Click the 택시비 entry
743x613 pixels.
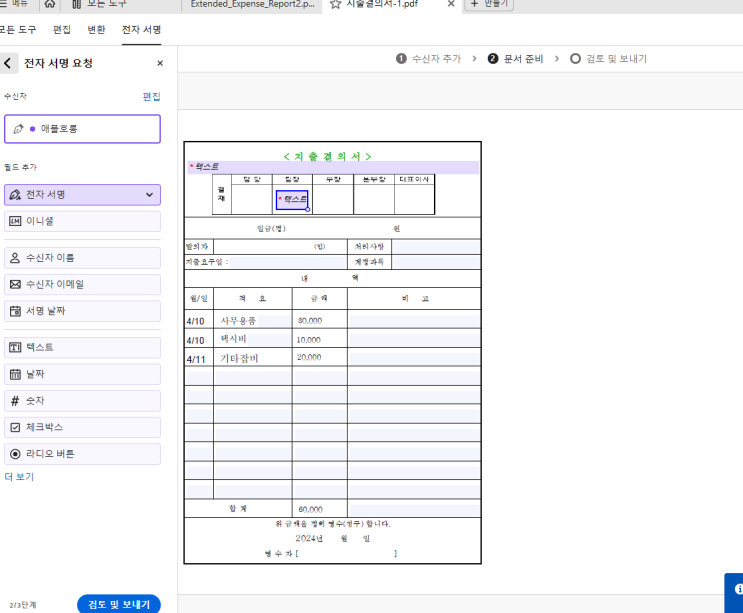pos(233,339)
